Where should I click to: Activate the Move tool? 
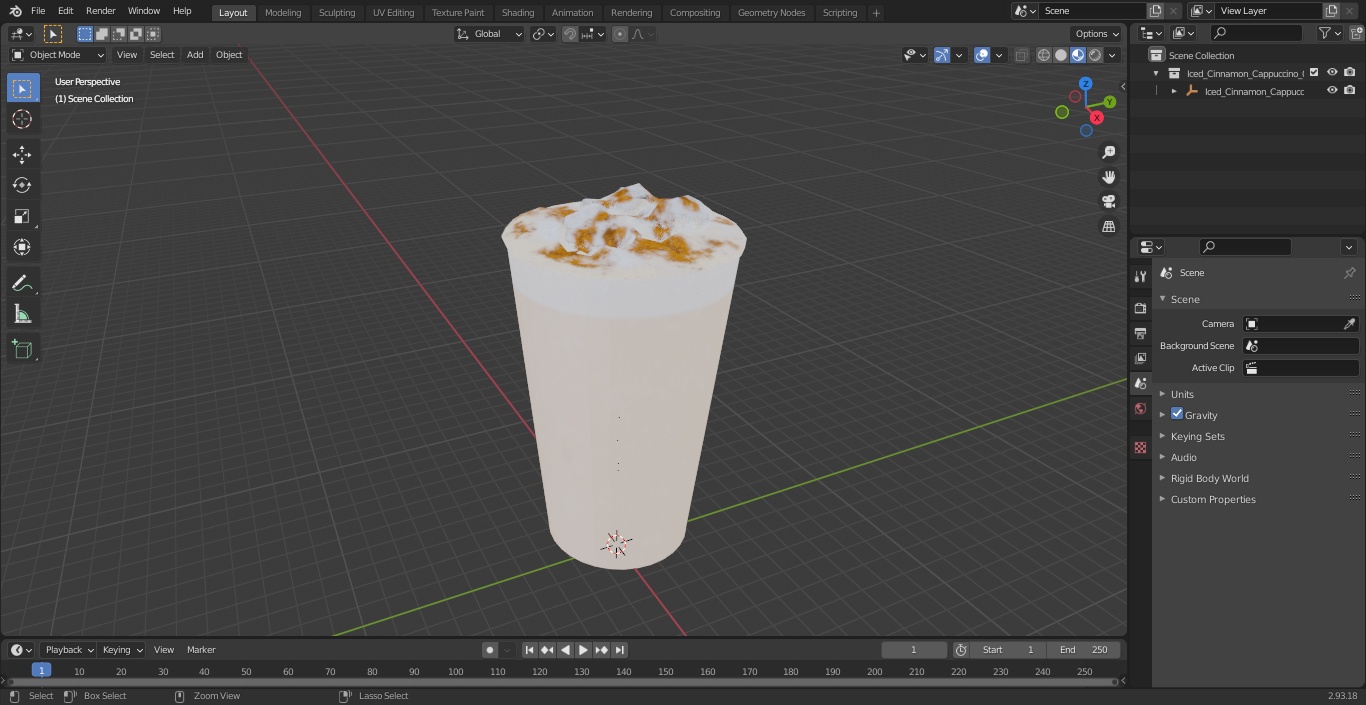pos(22,154)
